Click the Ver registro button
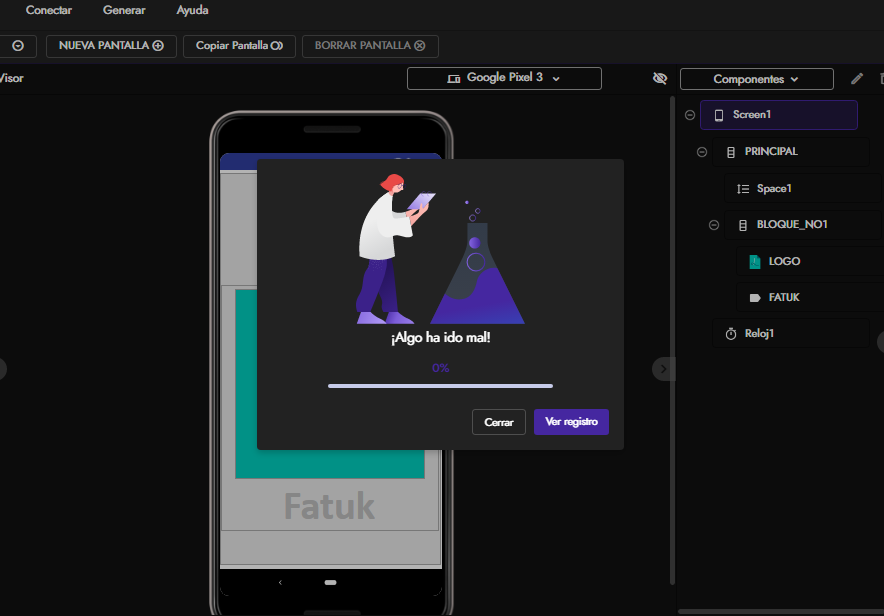 click(571, 422)
